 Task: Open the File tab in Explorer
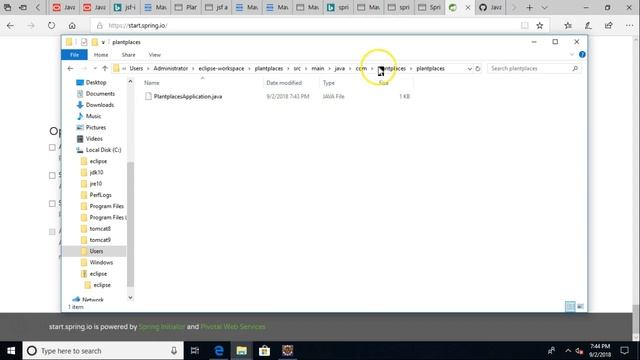click(74, 54)
